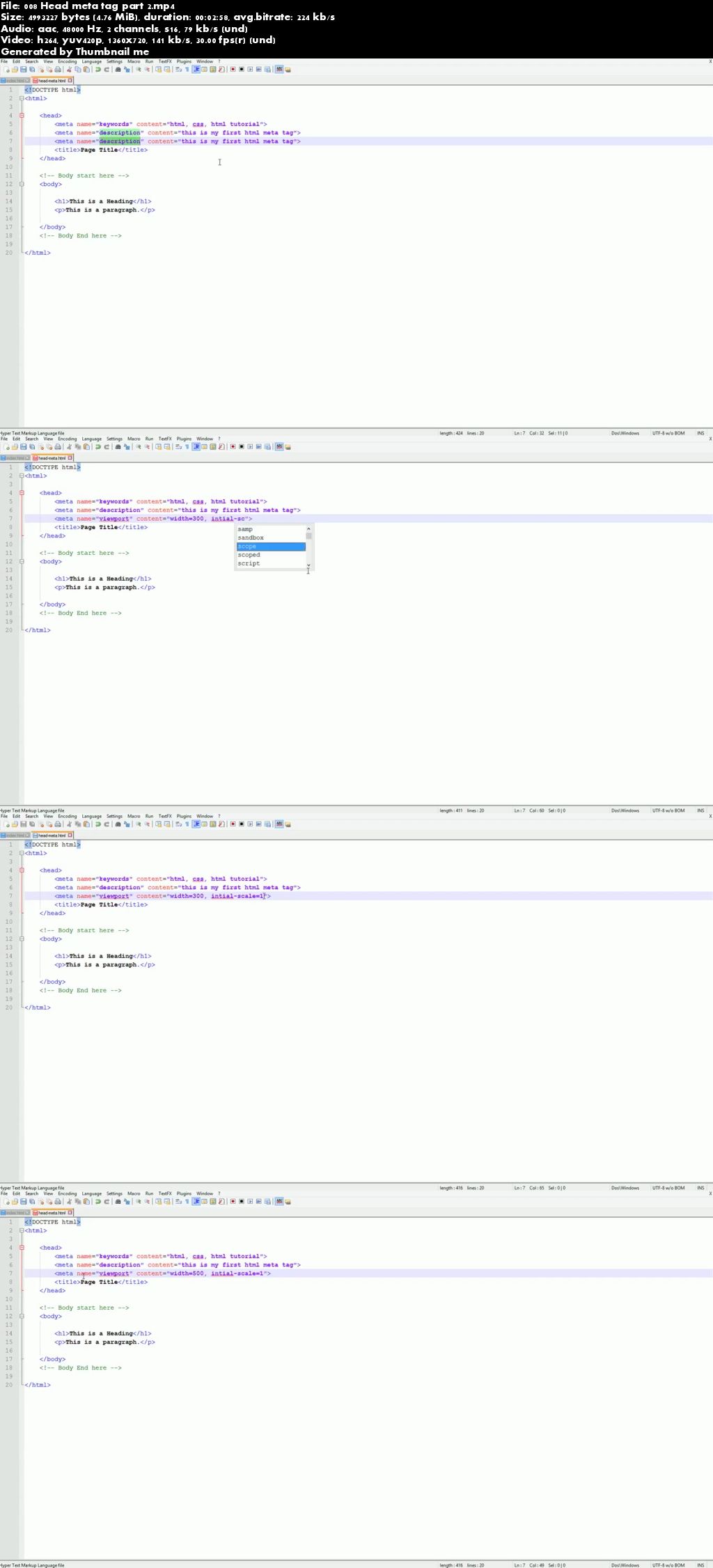Screen dimensions: 713x1568
Task: Open the TextFX menu in the width=300 intial-scale=1 frame
Action: click(x=164, y=816)
